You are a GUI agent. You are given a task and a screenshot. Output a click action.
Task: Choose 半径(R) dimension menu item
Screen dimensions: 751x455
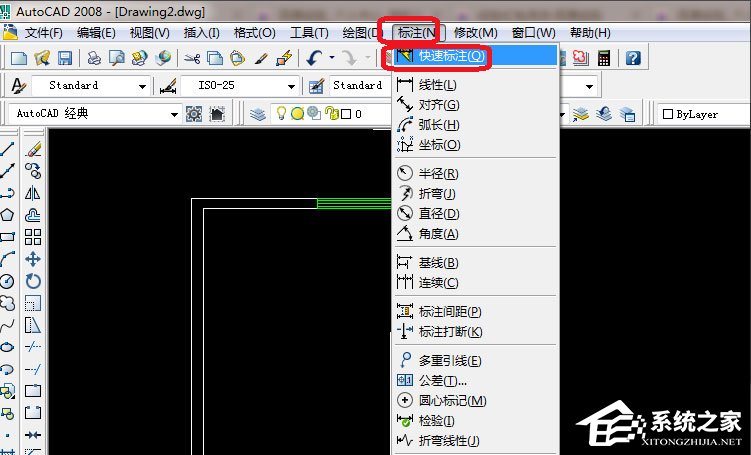(x=476, y=173)
